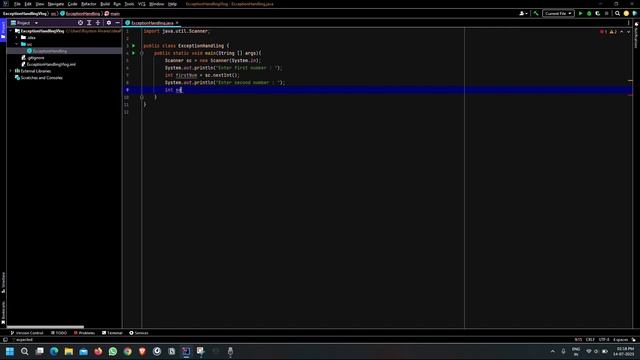This screenshot has height=360, width=640.
Task: Open the Refactor menu
Action: coord(89,4)
